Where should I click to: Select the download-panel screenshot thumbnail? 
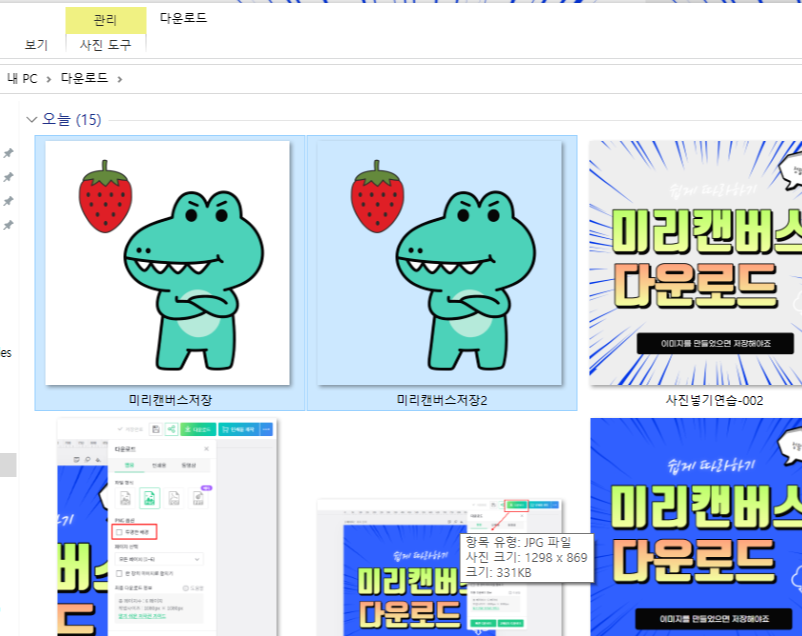point(167,527)
